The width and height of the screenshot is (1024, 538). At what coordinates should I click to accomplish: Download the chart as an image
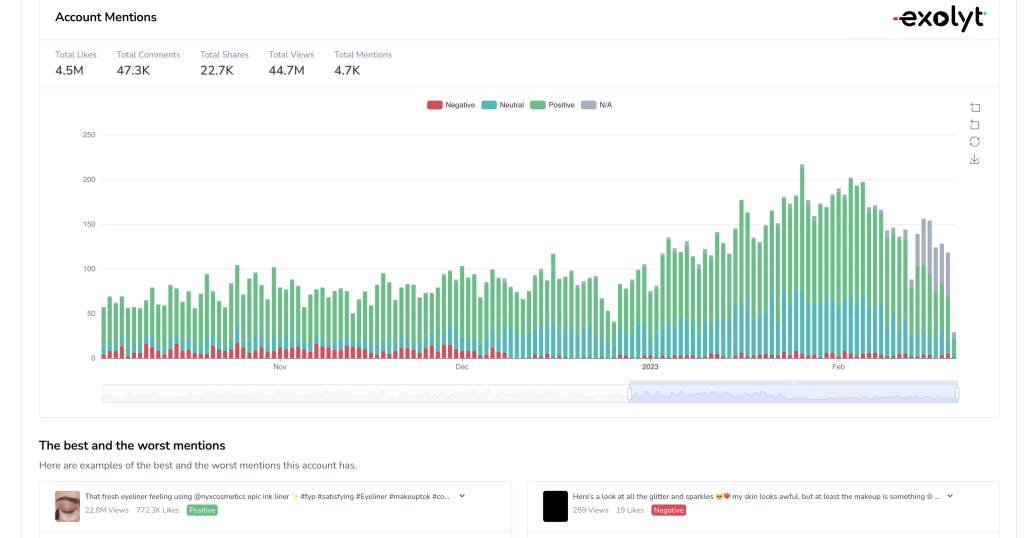pos(975,159)
